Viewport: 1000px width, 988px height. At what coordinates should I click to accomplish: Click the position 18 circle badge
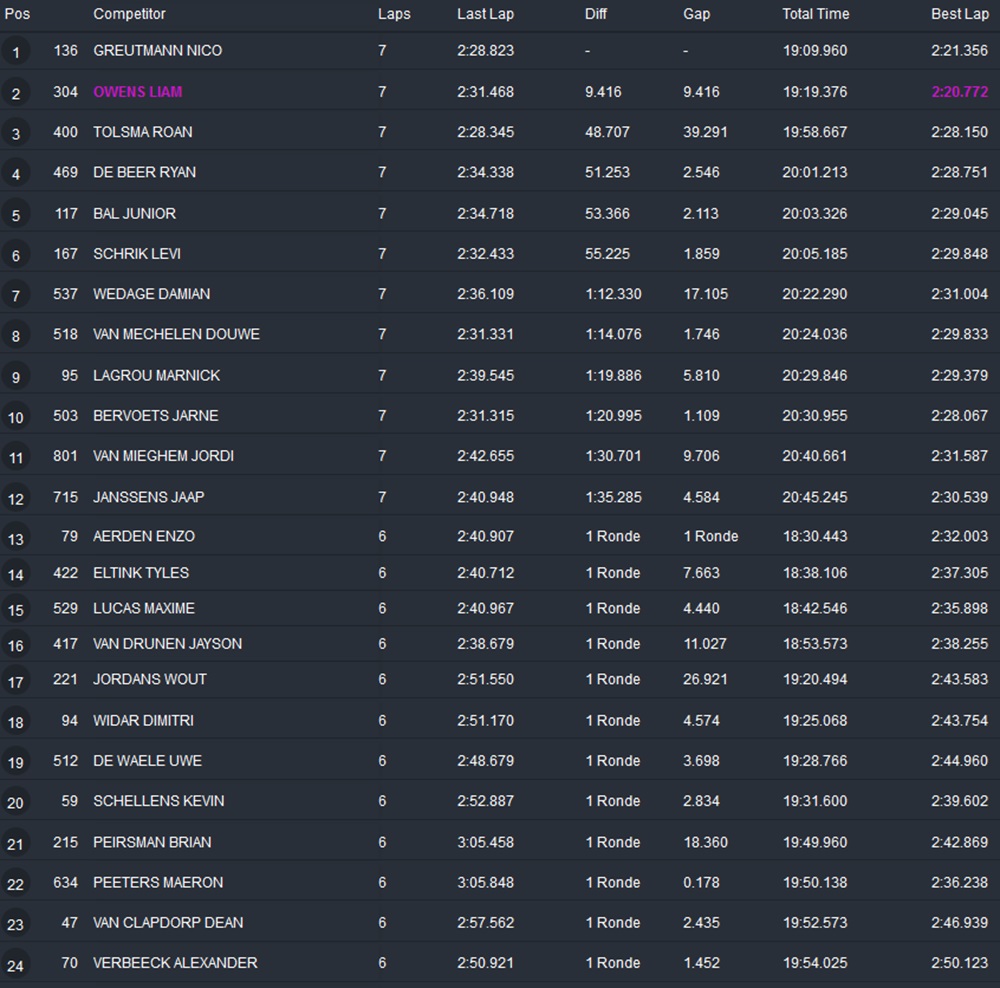(x=15, y=722)
